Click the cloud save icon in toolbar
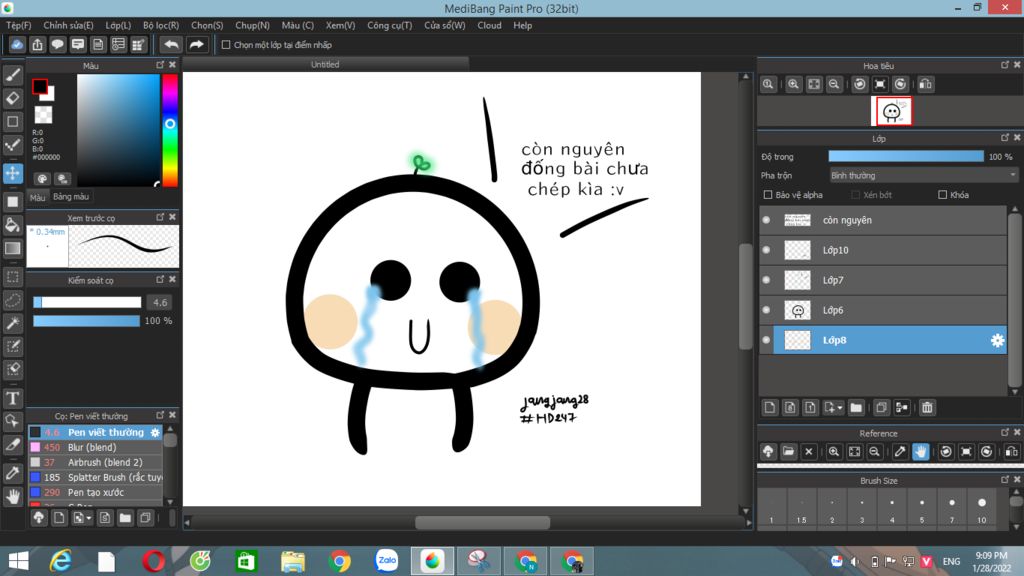 17,44
